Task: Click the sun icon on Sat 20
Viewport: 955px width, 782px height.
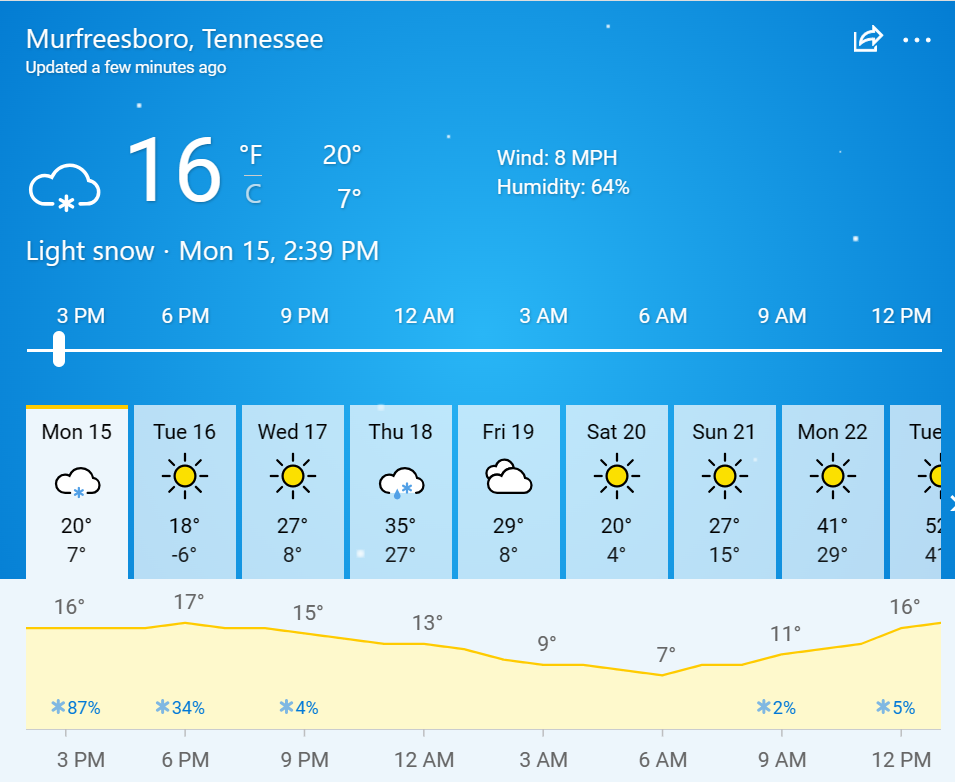Action: pyautogui.click(x=616, y=476)
